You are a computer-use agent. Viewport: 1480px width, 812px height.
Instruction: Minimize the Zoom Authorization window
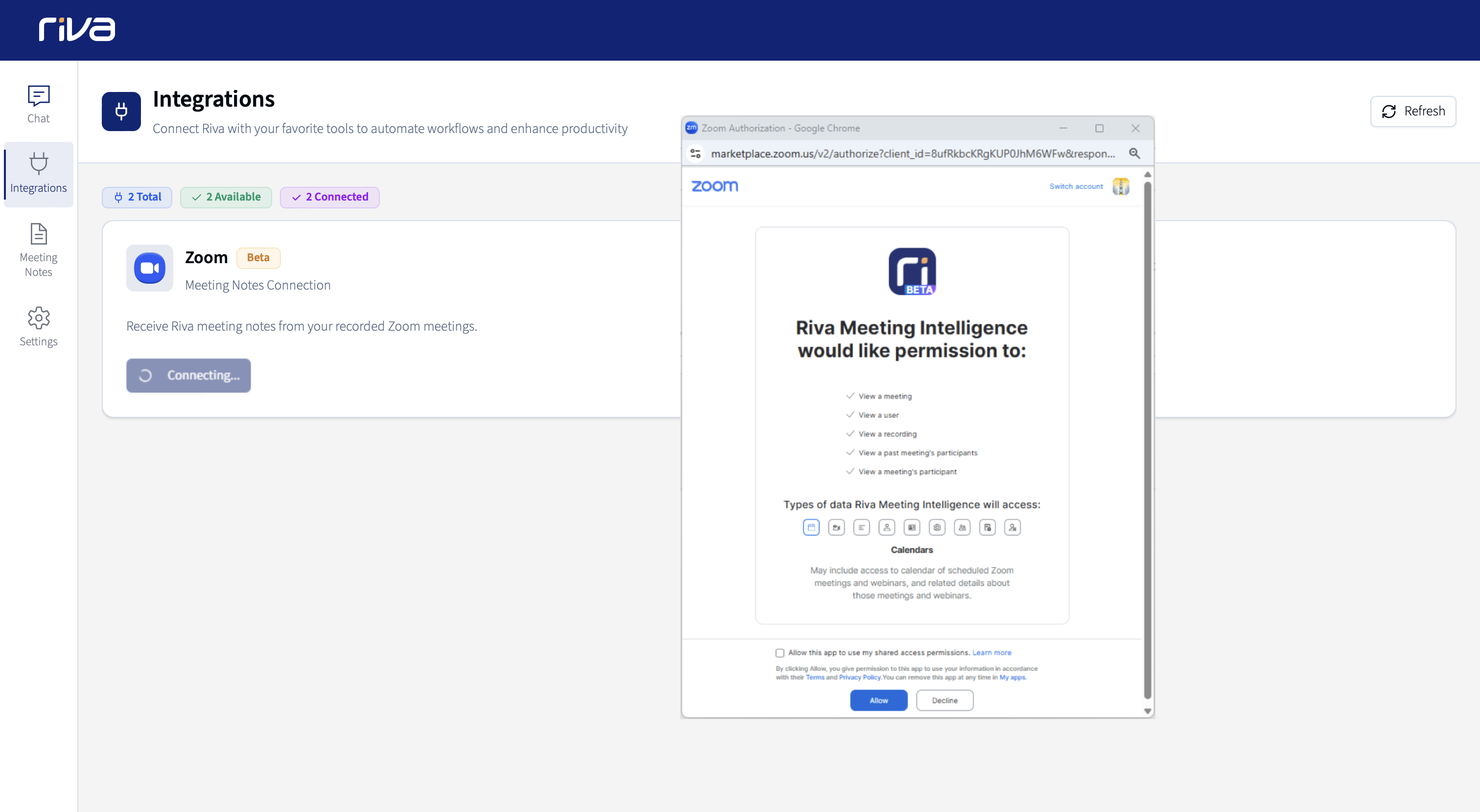tap(1064, 128)
